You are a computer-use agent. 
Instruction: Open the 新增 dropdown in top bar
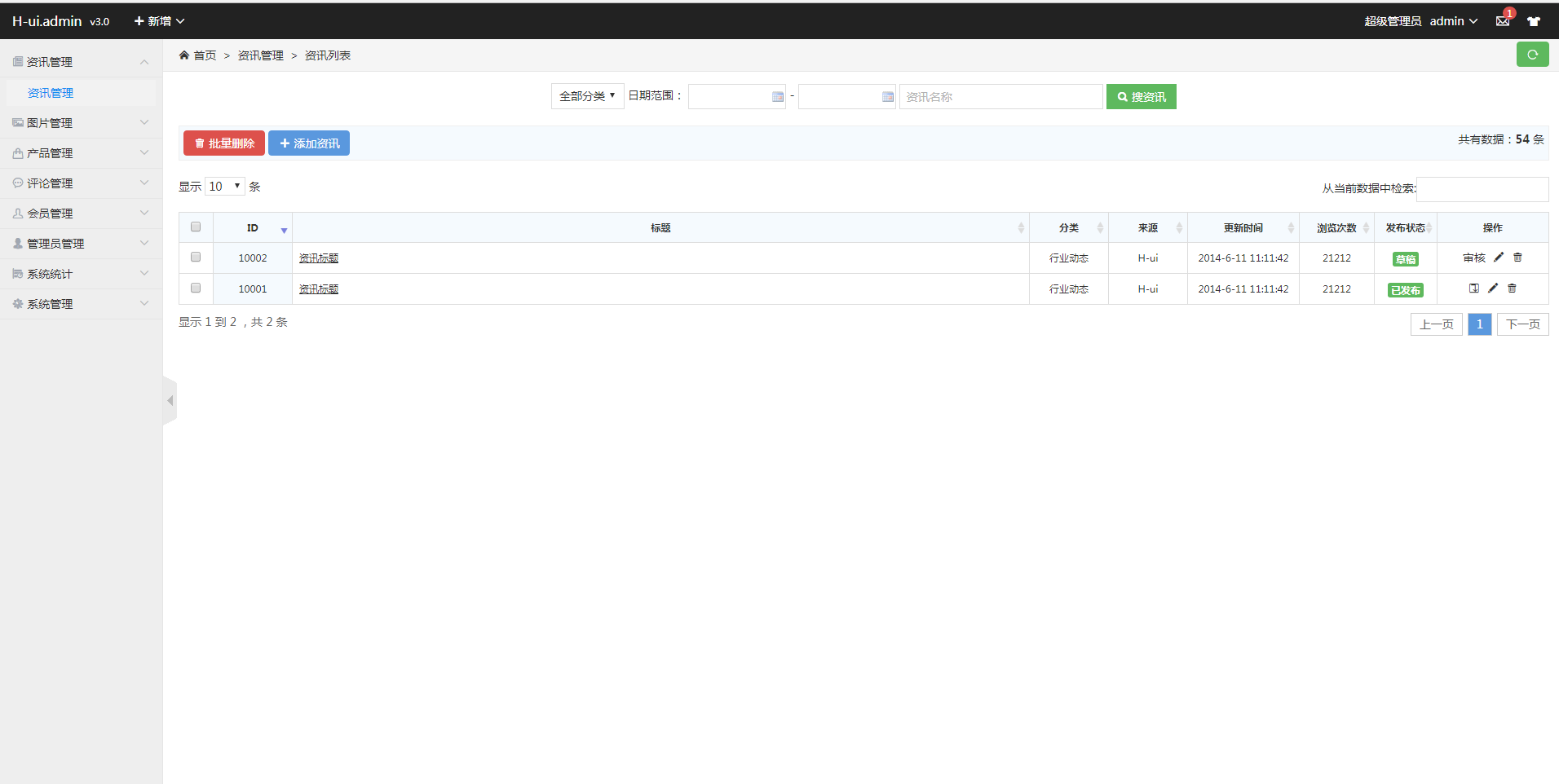coord(159,21)
